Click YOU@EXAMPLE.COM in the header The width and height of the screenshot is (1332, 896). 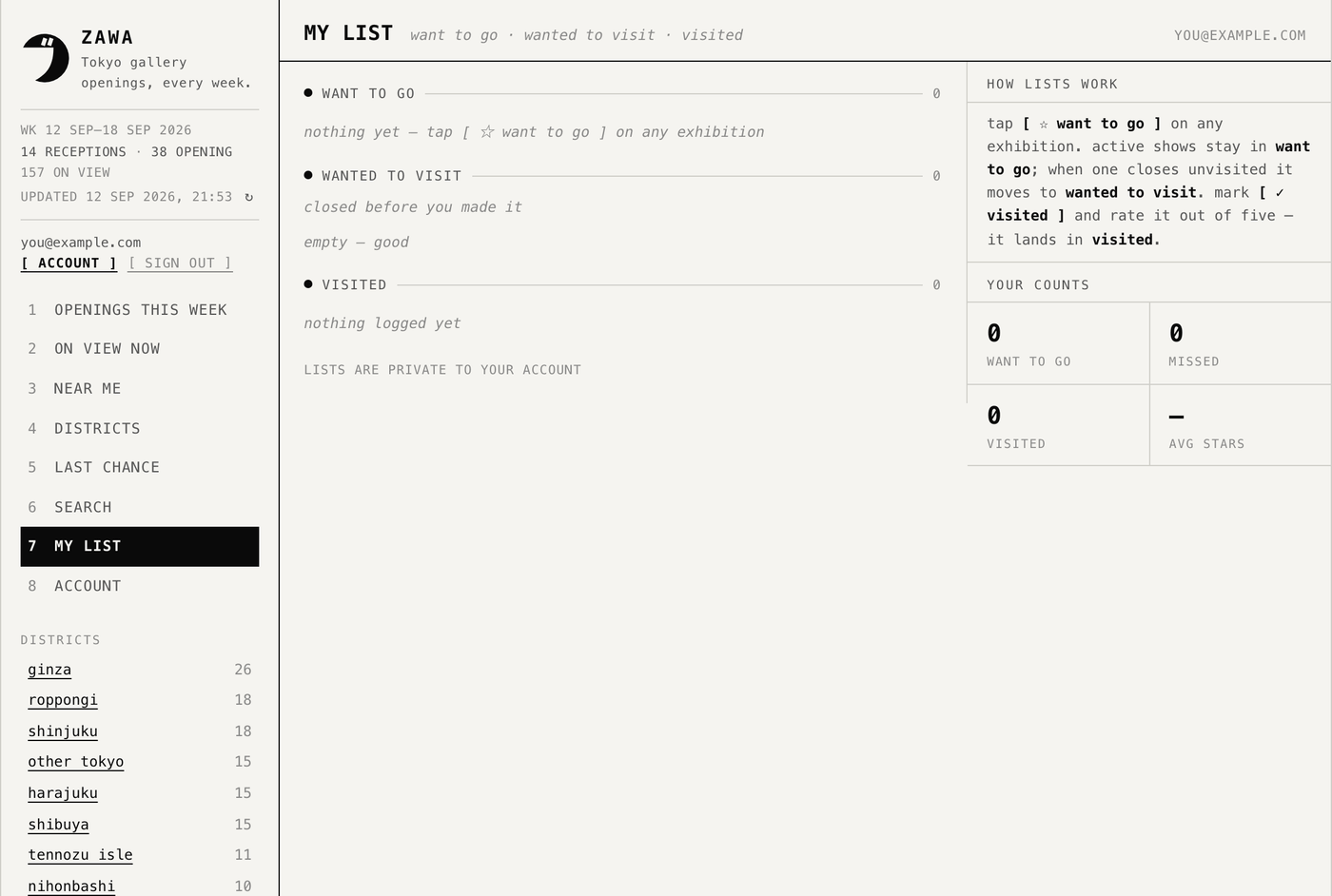click(x=1240, y=35)
